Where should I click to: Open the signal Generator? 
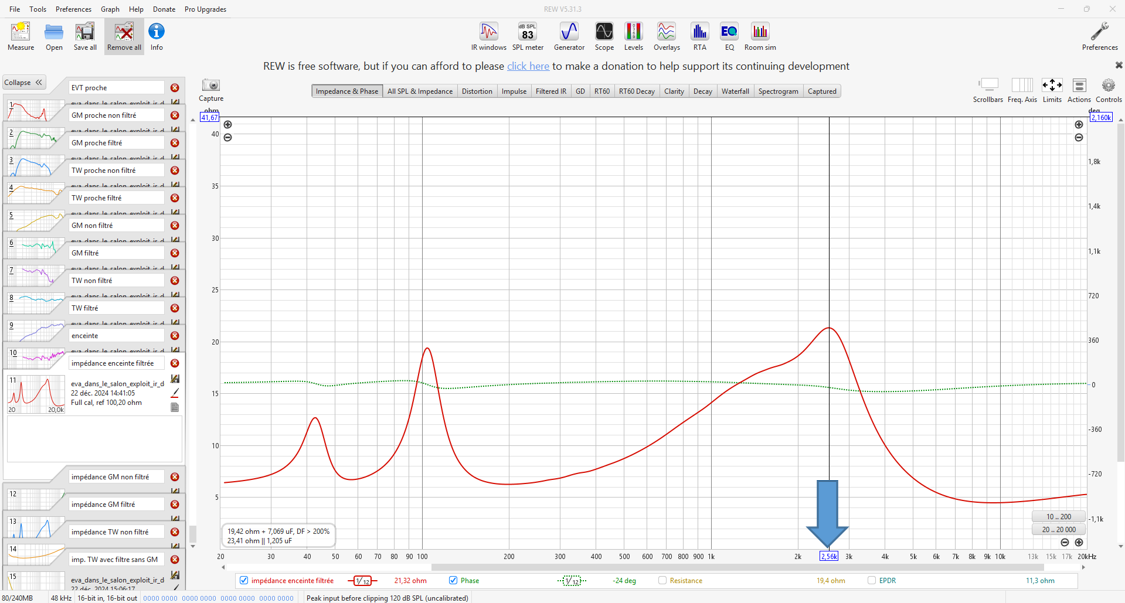pyautogui.click(x=569, y=36)
